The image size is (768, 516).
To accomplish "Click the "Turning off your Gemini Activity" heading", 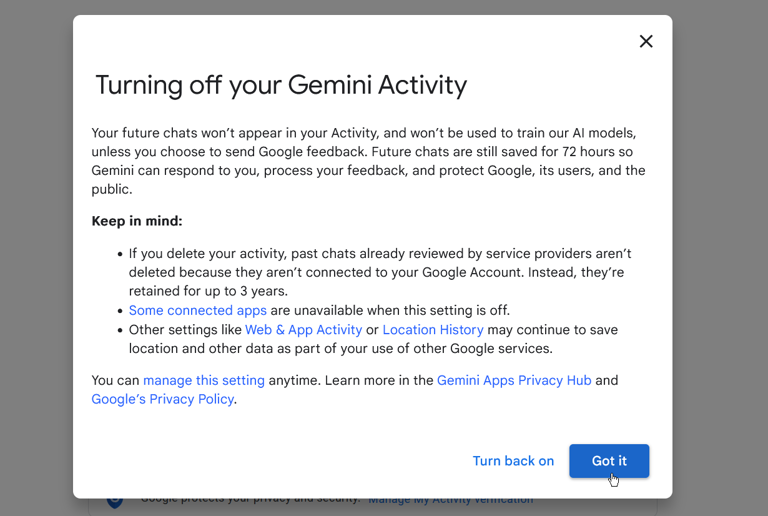I will (281, 85).
